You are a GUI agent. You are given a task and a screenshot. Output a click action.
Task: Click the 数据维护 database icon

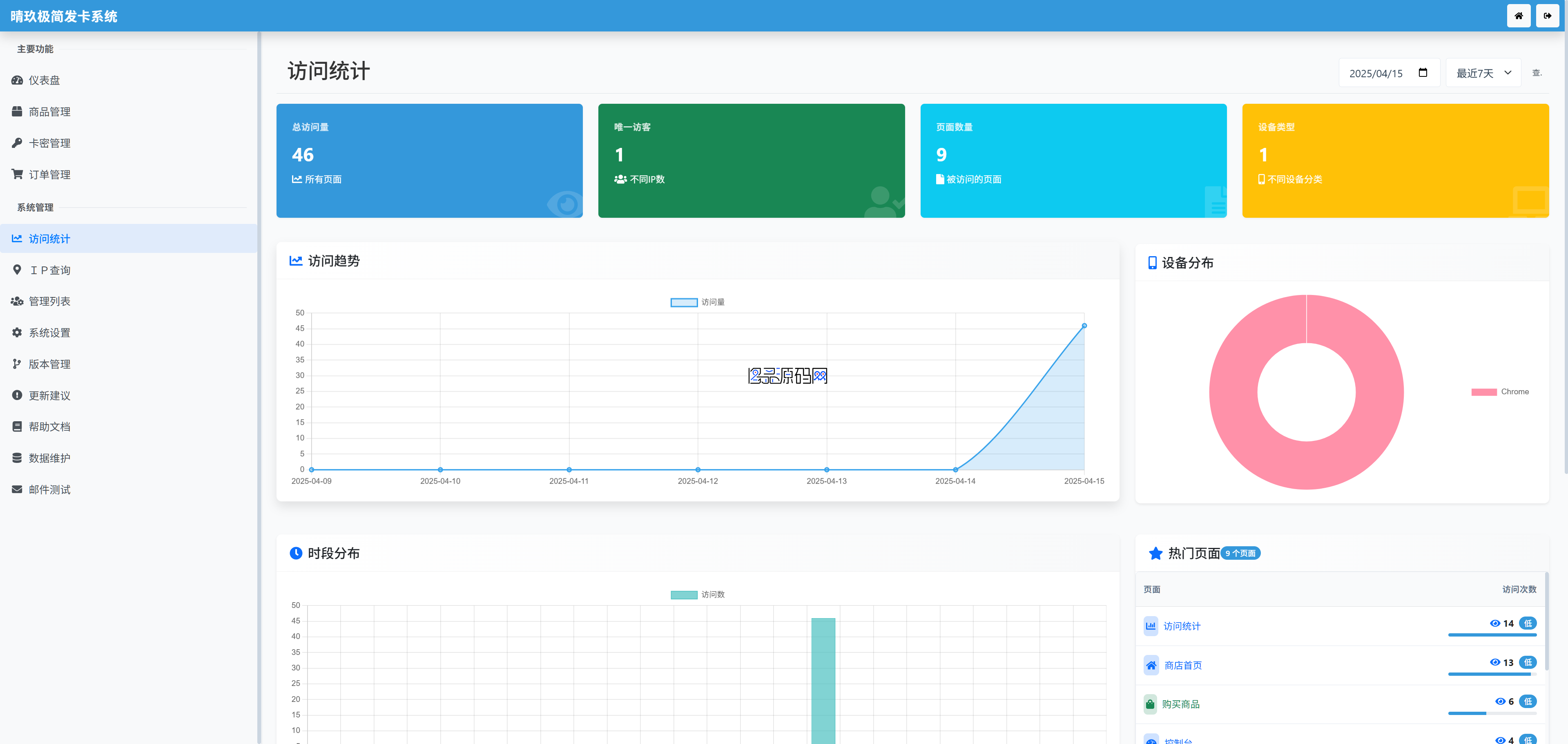(x=17, y=458)
